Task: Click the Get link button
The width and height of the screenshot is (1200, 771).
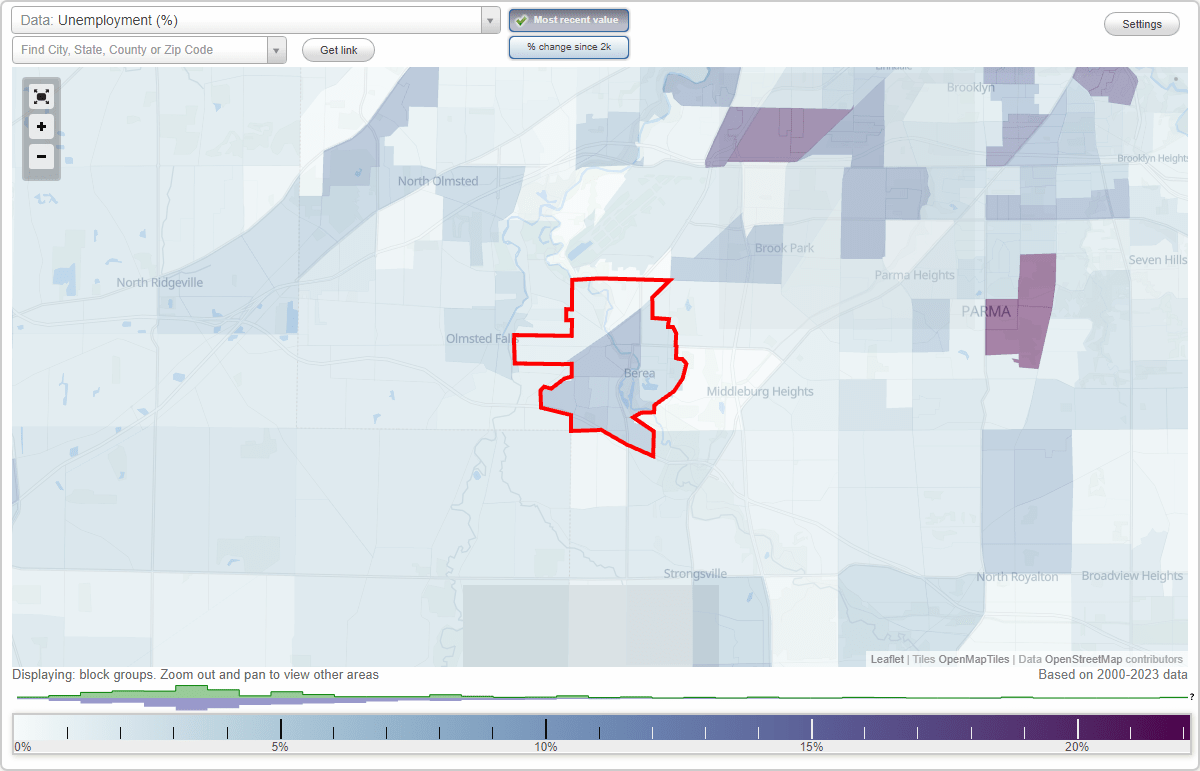Action: [337, 49]
